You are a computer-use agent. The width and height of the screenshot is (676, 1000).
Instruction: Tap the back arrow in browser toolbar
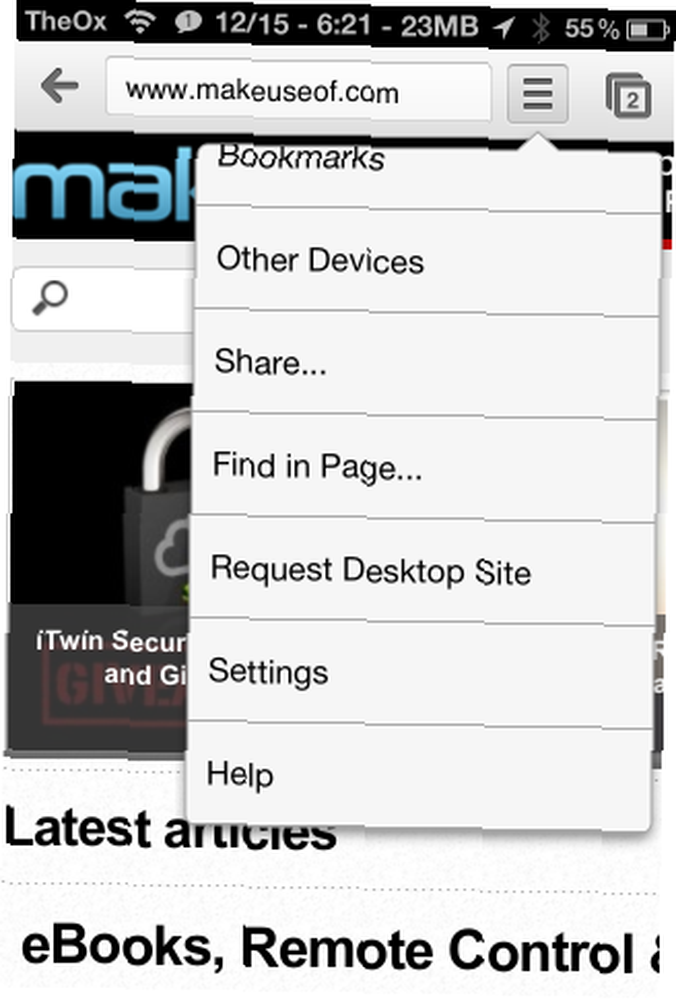coord(59,87)
